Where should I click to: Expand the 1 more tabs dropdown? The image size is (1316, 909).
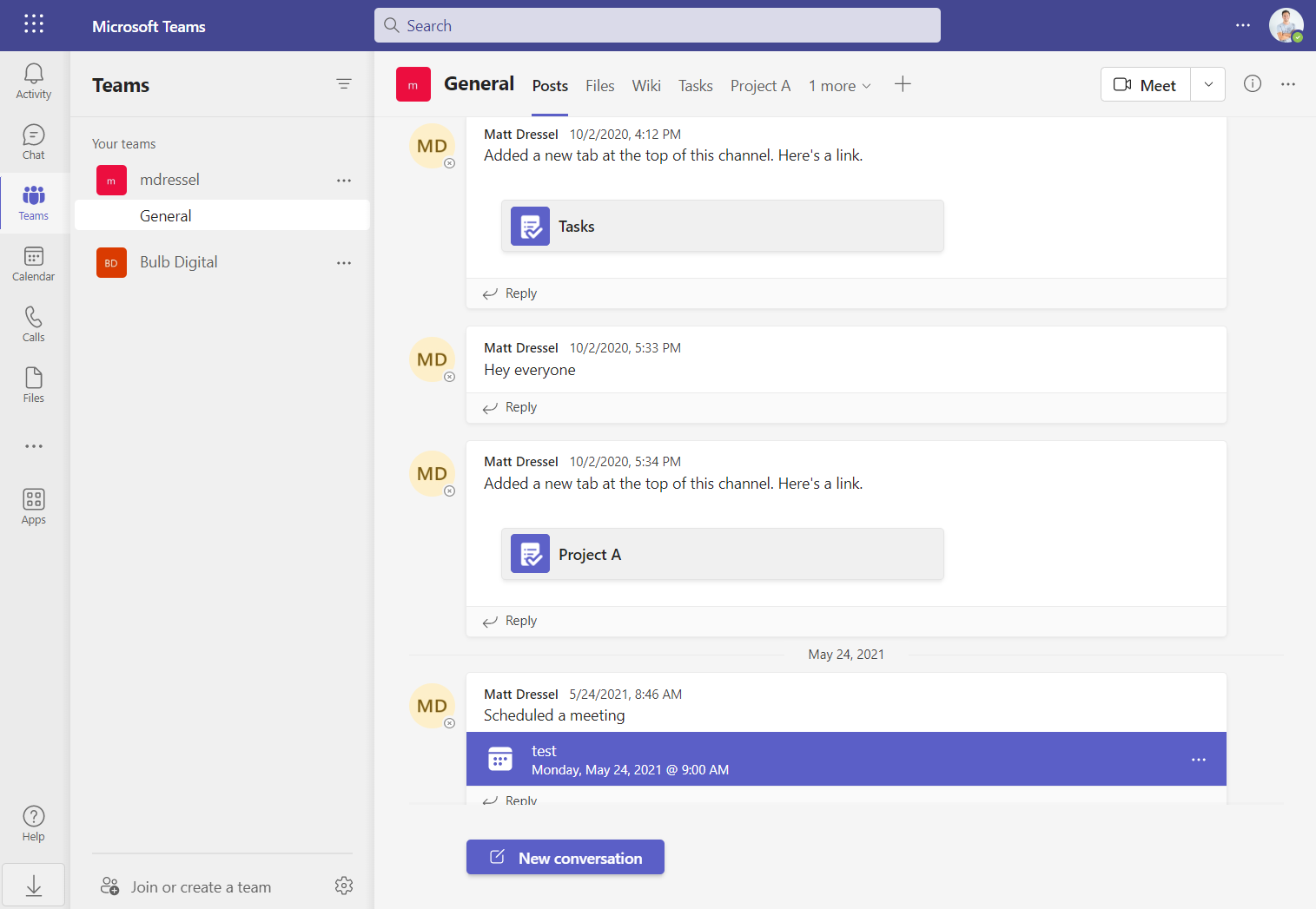[x=840, y=86]
